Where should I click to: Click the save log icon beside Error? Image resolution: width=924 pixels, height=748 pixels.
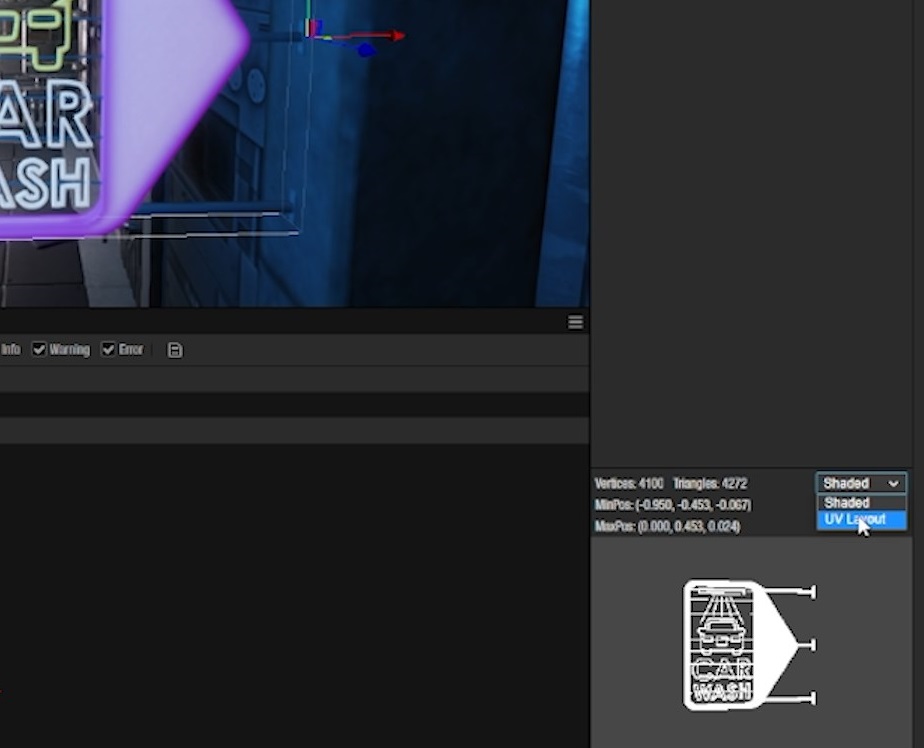pyautogui.click(x=175, y=350)
